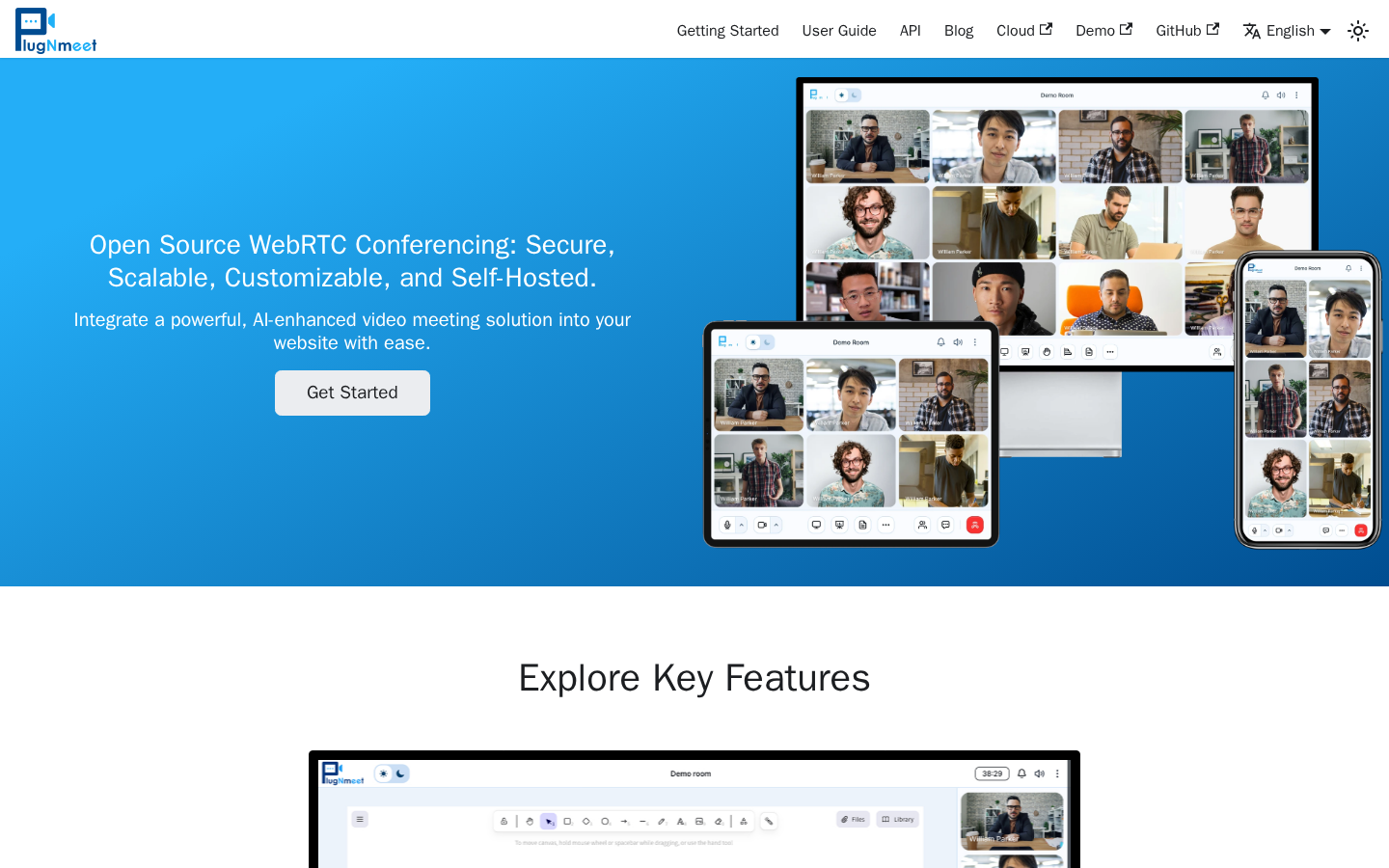Click the Get Started button

point(352,393)
